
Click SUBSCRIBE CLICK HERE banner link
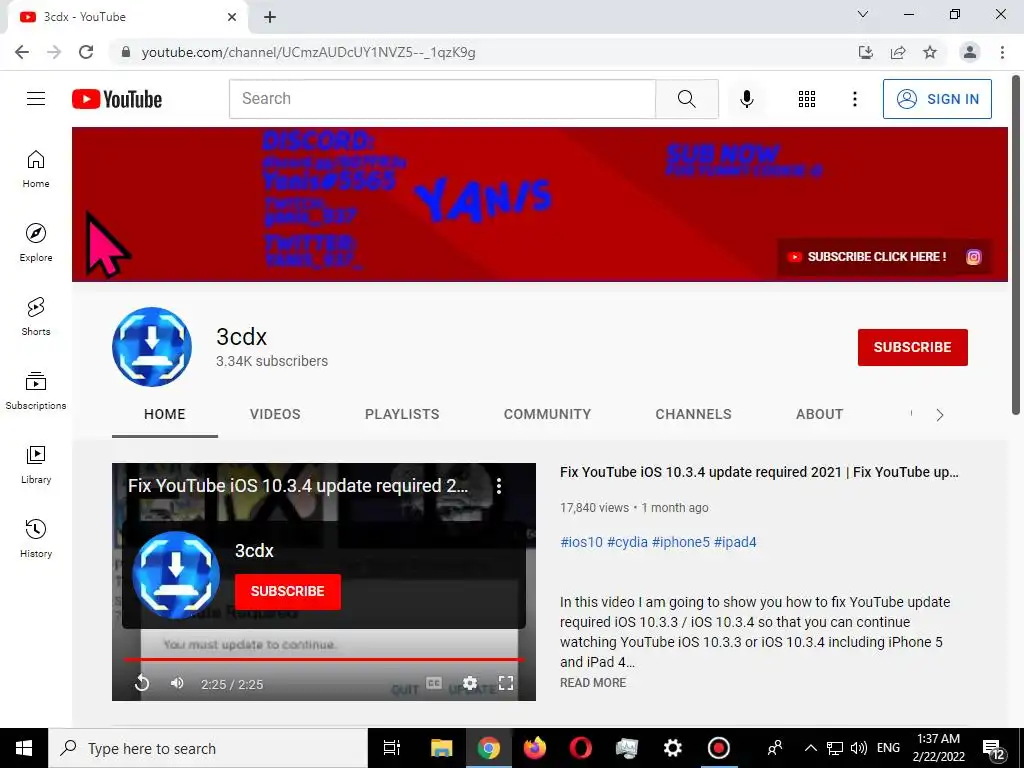click(x=869, y=257)
